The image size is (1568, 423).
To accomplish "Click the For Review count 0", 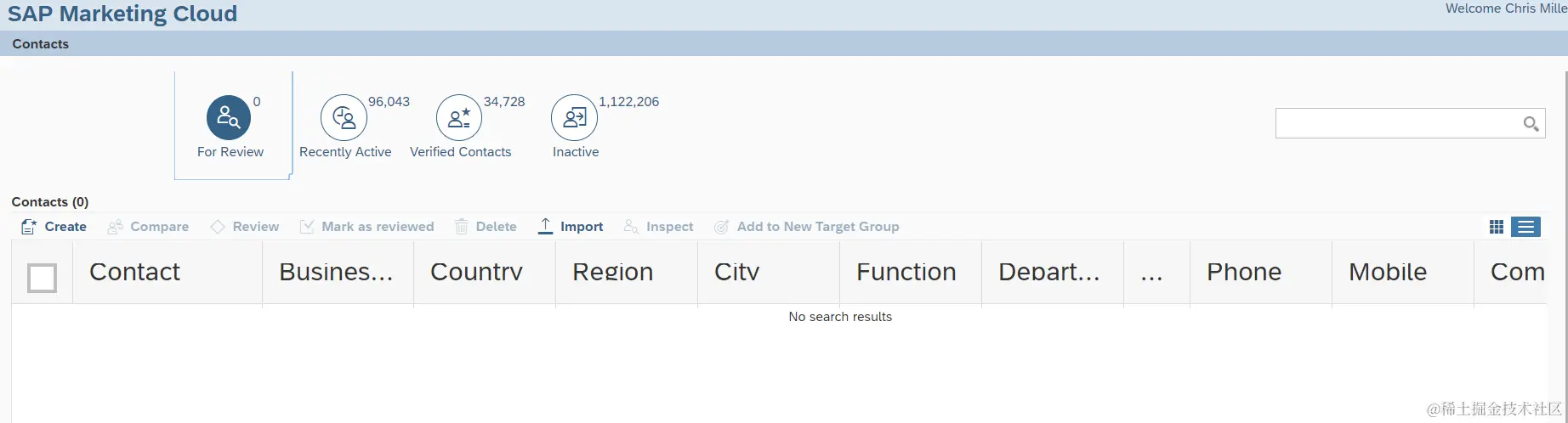I will pyautogui.click(x=257, y=102).
